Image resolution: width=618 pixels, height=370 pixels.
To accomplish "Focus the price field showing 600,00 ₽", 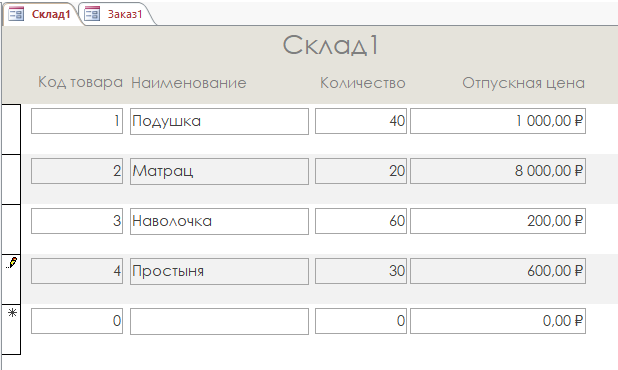I will coord(498,271).
